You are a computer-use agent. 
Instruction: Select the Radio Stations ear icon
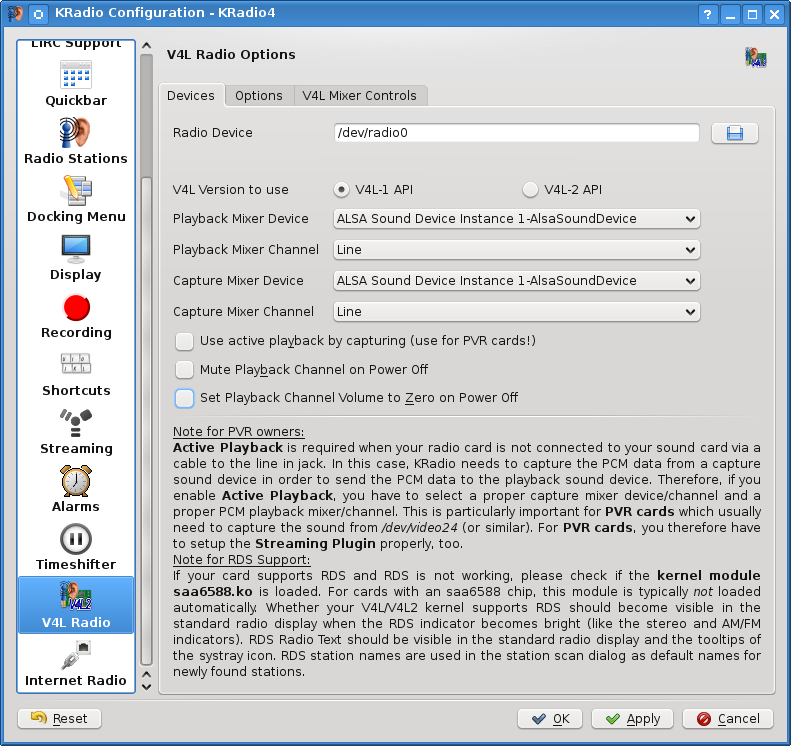76,132
